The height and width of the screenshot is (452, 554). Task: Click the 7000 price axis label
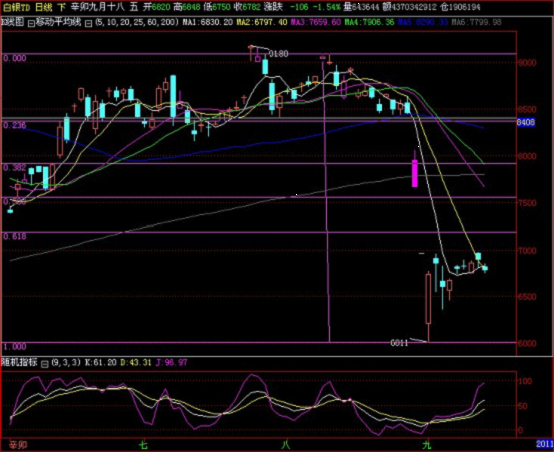point(527,251)
